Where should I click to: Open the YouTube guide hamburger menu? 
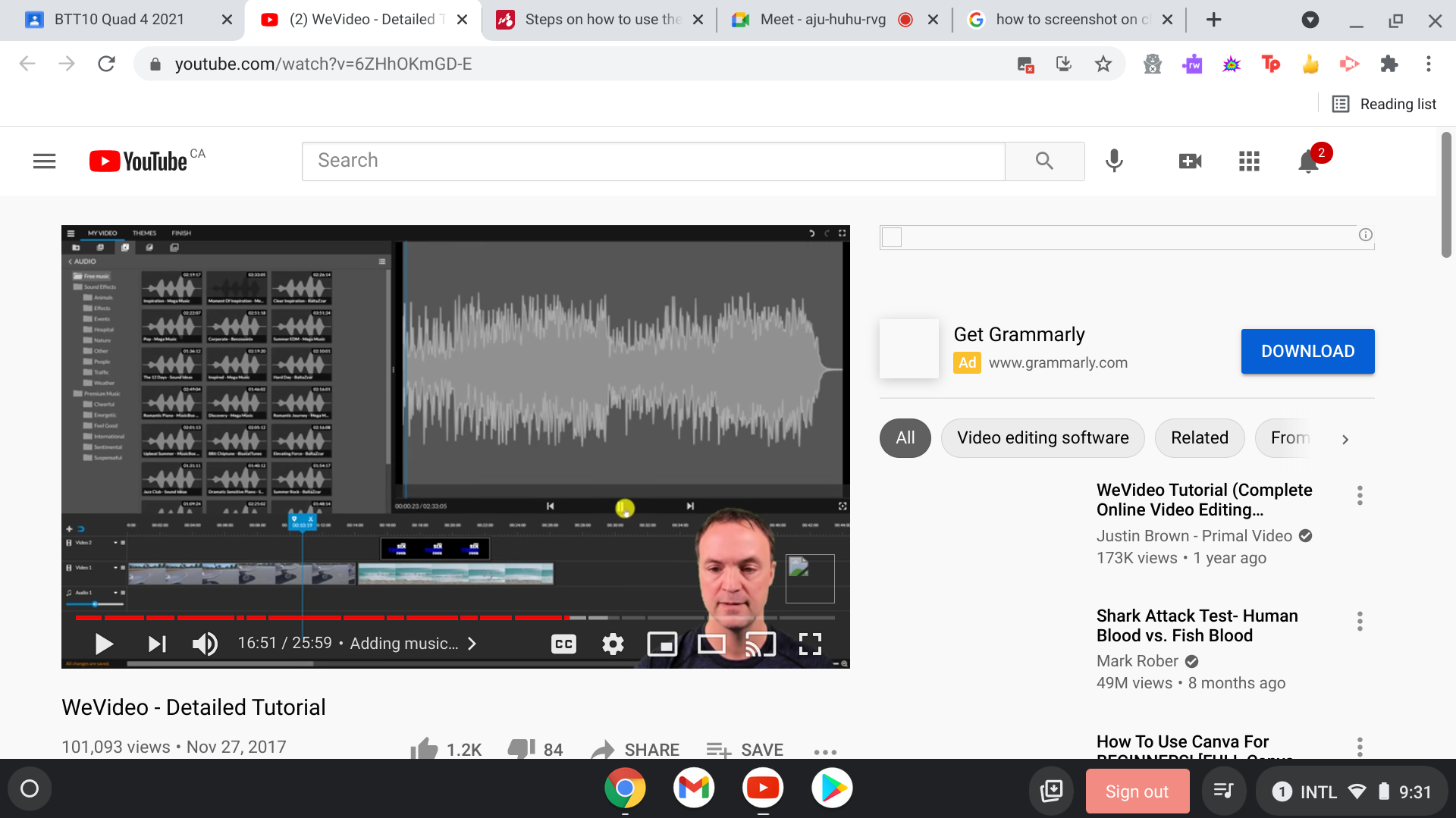point(44,161)
